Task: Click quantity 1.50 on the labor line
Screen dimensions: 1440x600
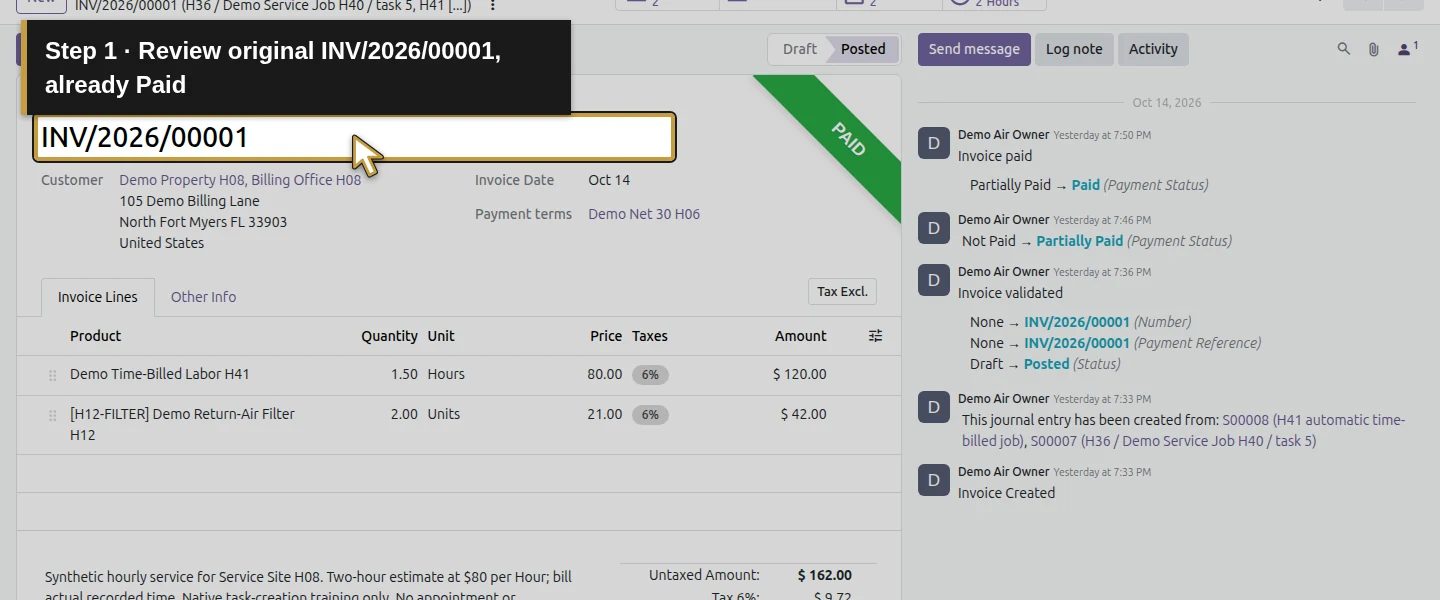Action: tap(404, 374)
